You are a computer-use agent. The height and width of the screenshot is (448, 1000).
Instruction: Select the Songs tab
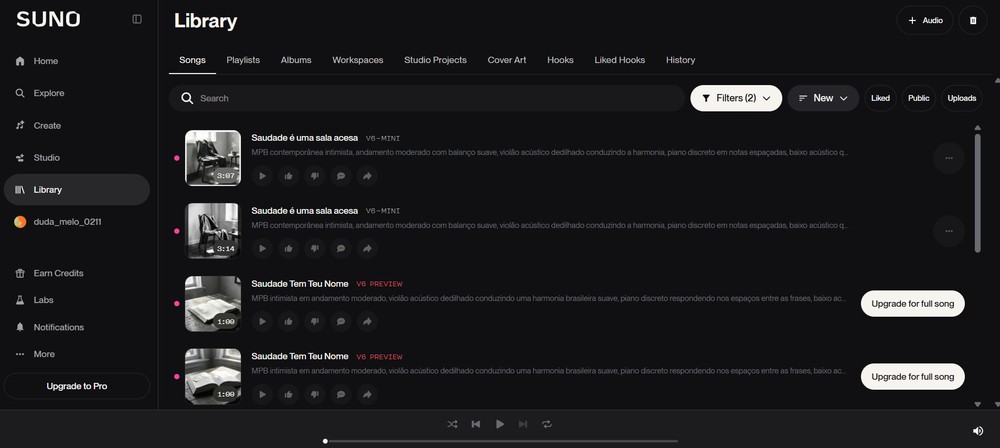(192, 60)
